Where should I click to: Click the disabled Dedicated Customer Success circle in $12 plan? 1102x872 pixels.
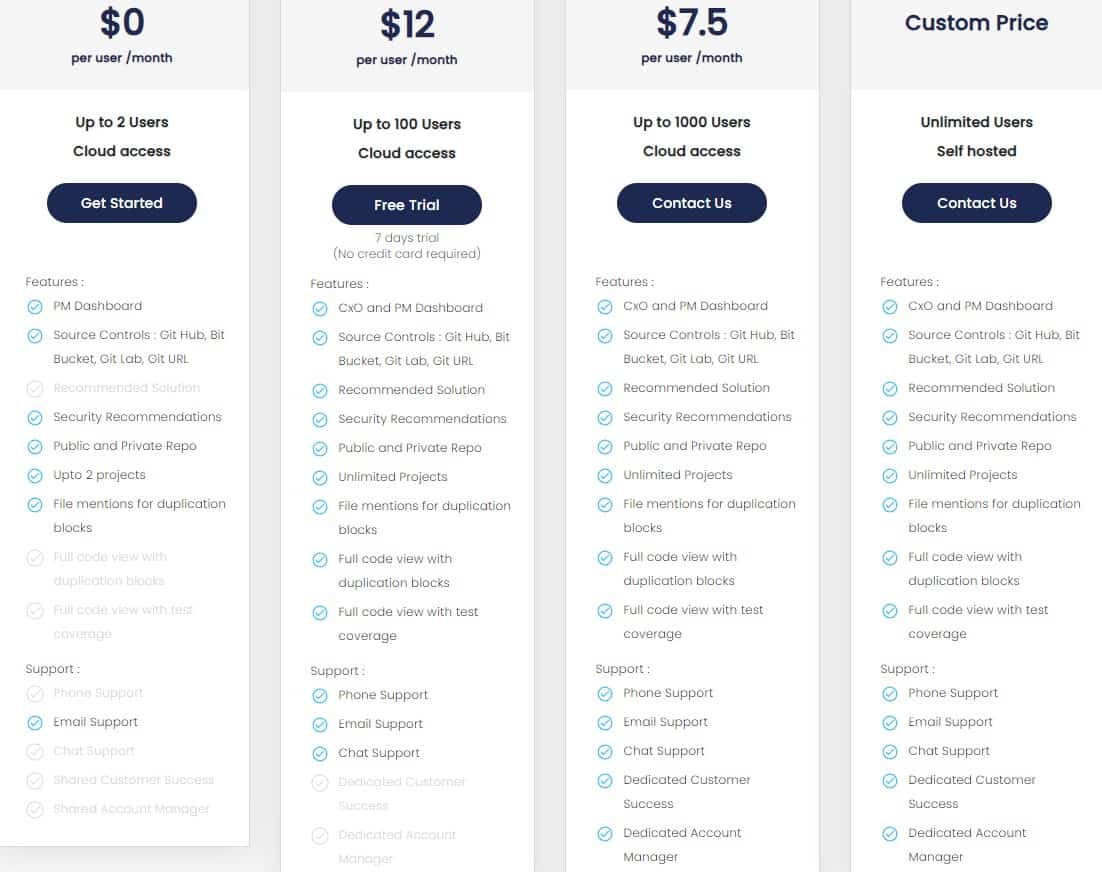coord(320,783)
